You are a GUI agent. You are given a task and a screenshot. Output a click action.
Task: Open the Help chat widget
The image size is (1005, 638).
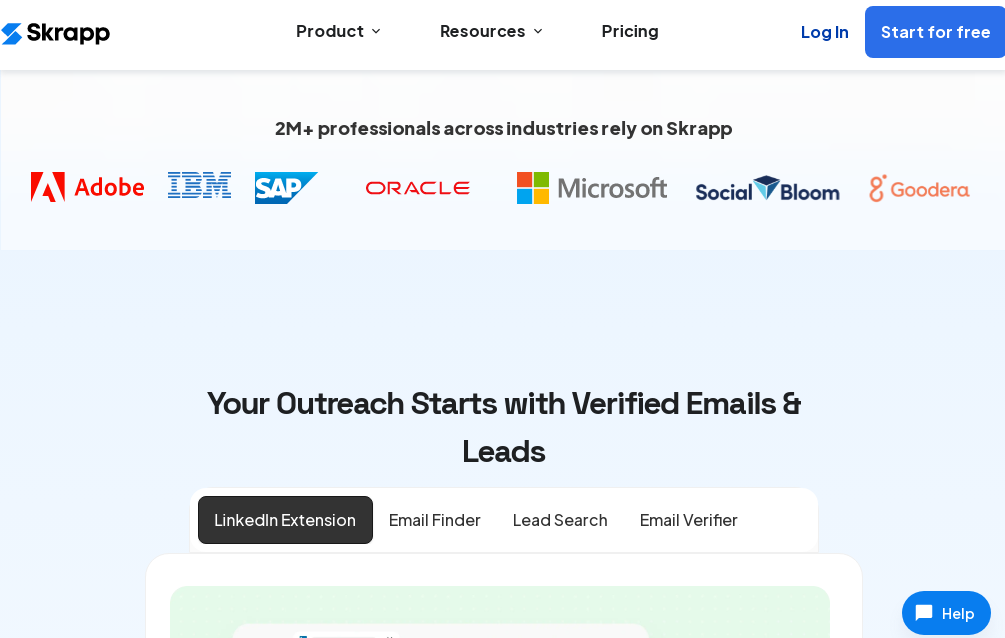point(946,613)
